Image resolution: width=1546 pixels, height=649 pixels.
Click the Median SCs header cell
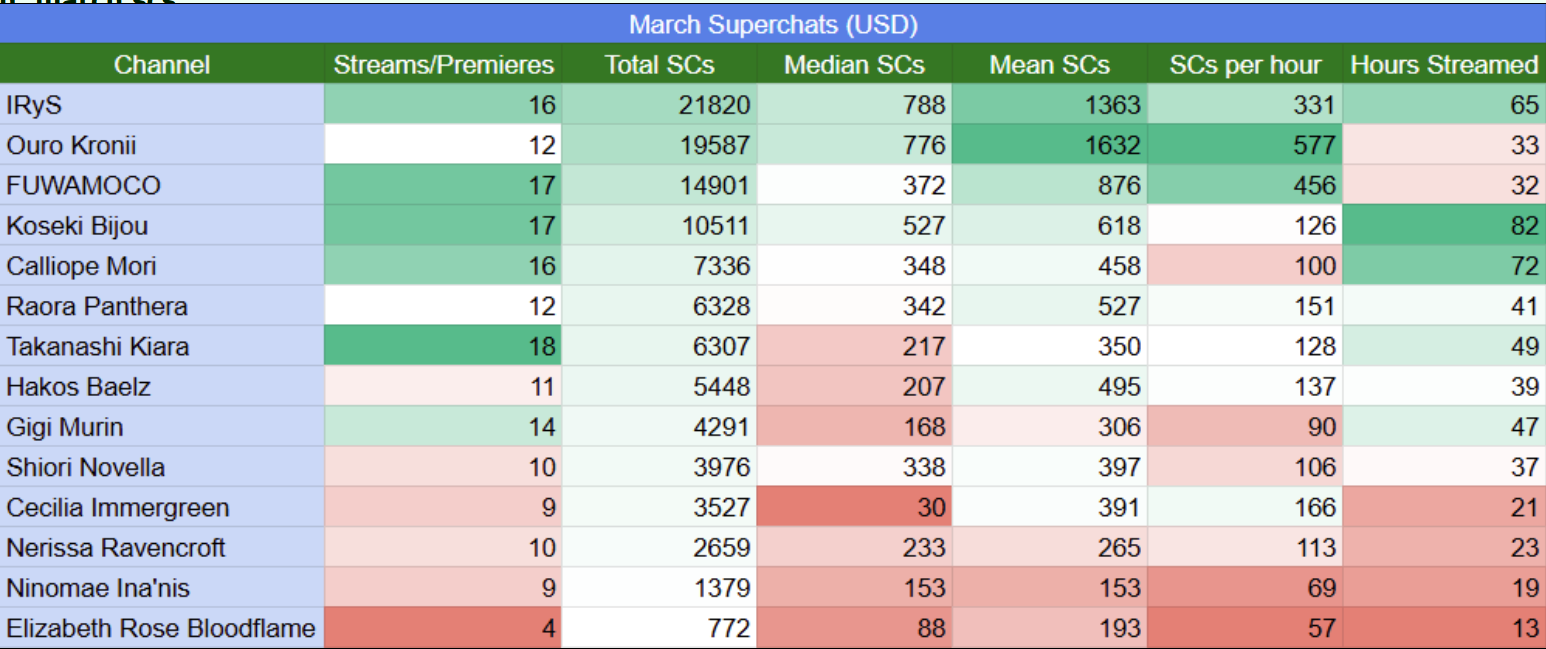click(854, 65)
